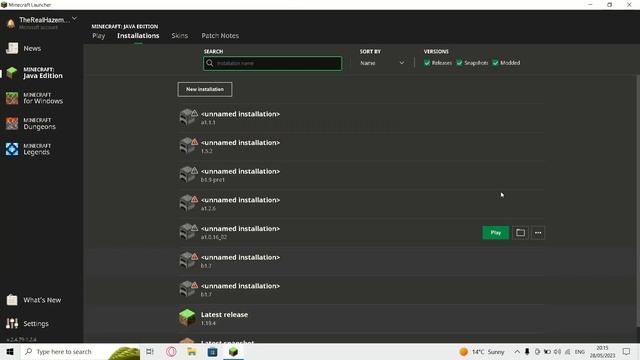Focus the installation name search field

pyautogui.click(x=273, y=63)
